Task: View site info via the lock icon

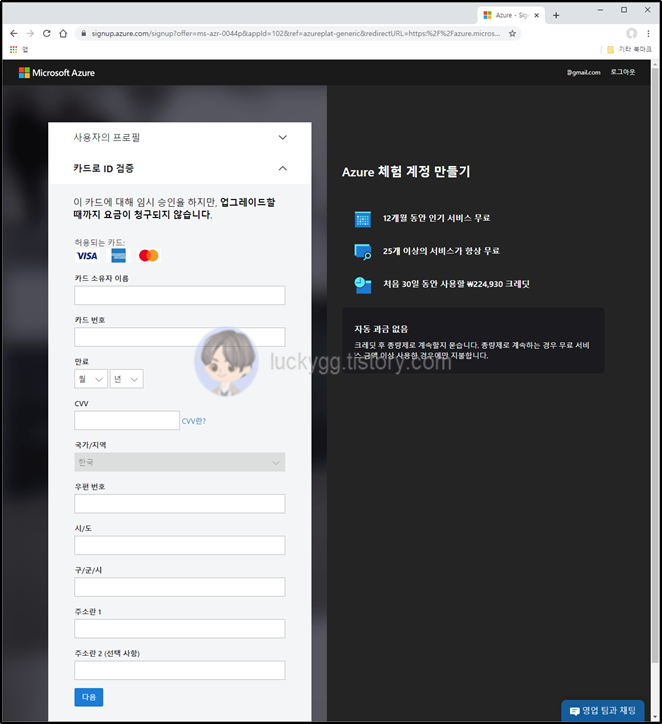Action: click(x=84, y=34)
